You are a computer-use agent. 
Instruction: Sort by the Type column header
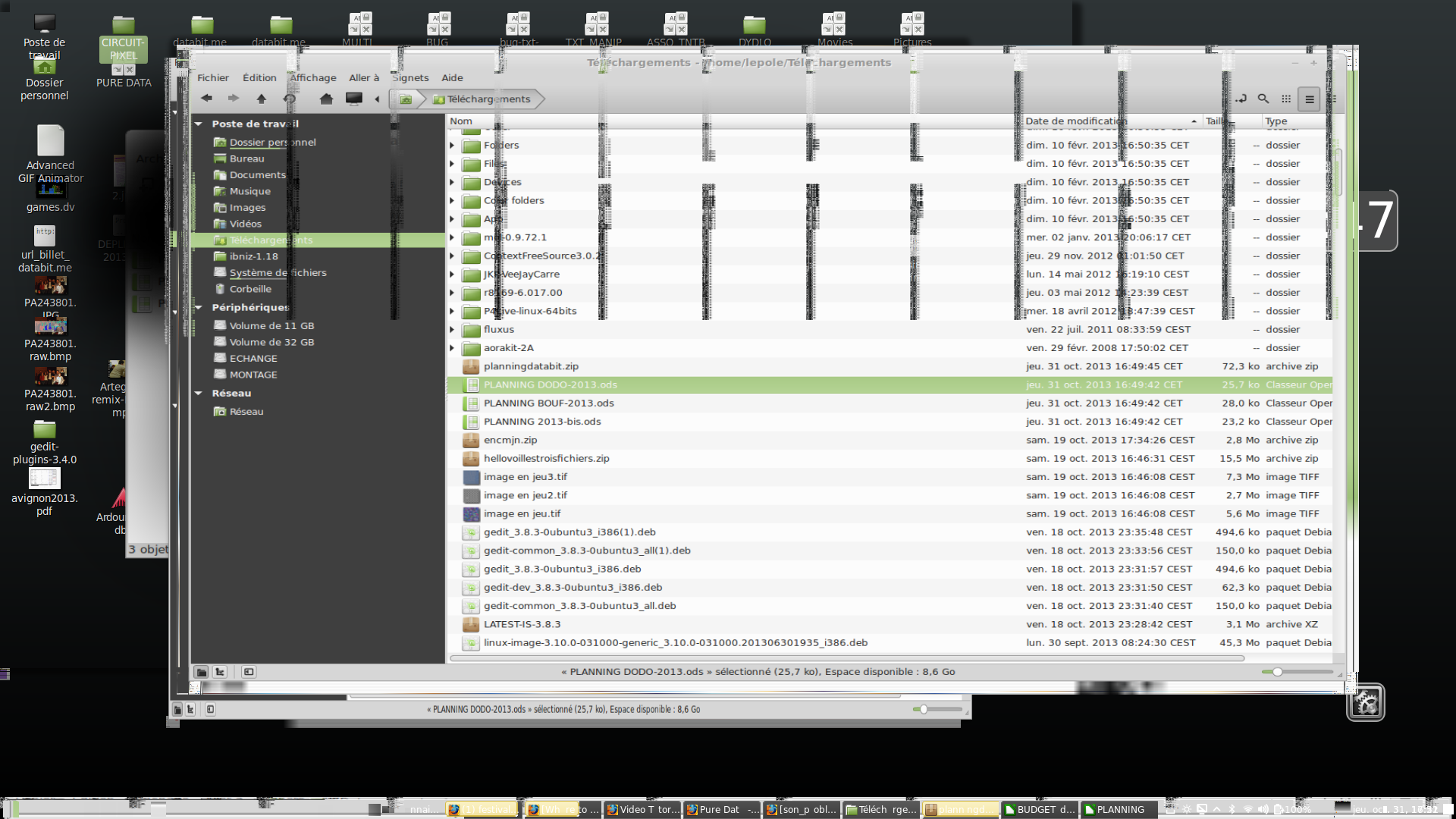1276,121
